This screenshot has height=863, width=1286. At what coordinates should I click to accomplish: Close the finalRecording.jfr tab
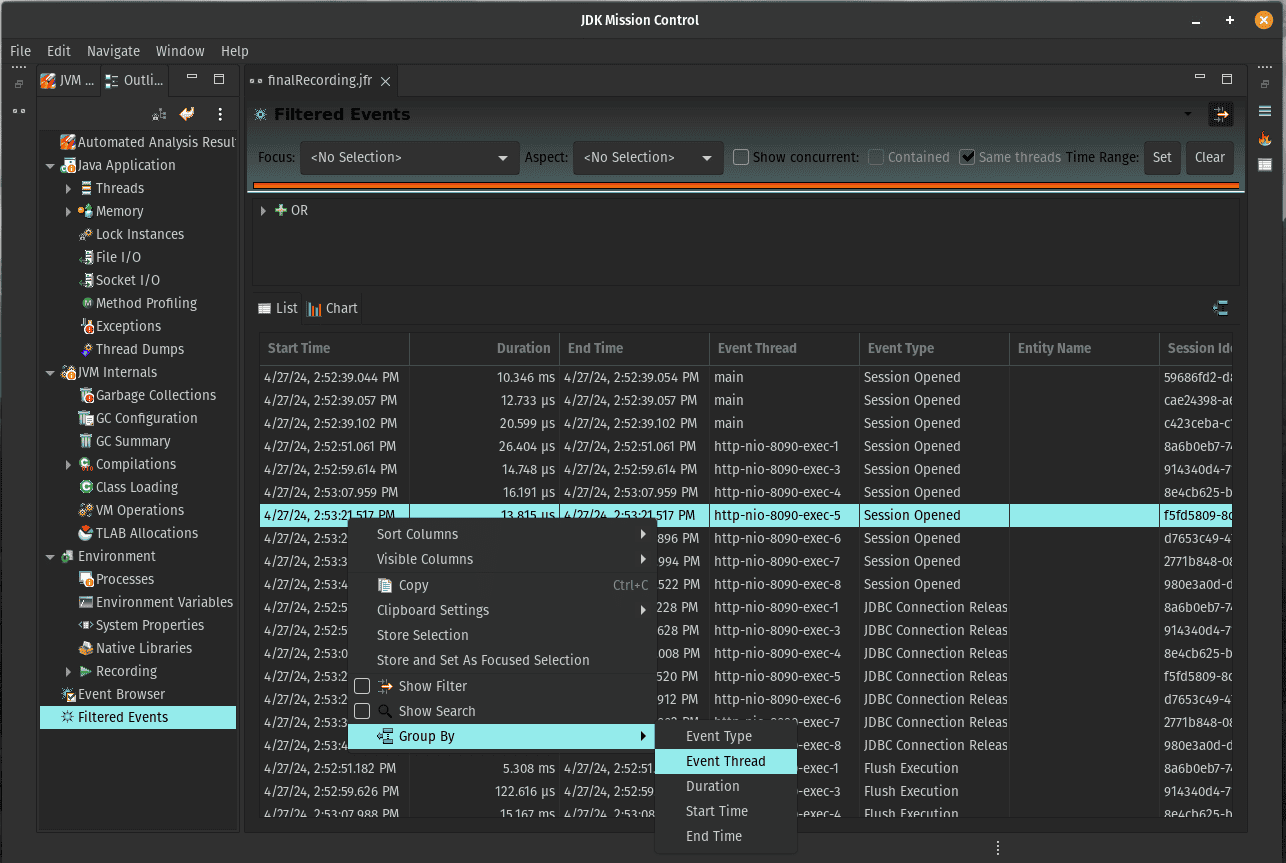[387, 80]
